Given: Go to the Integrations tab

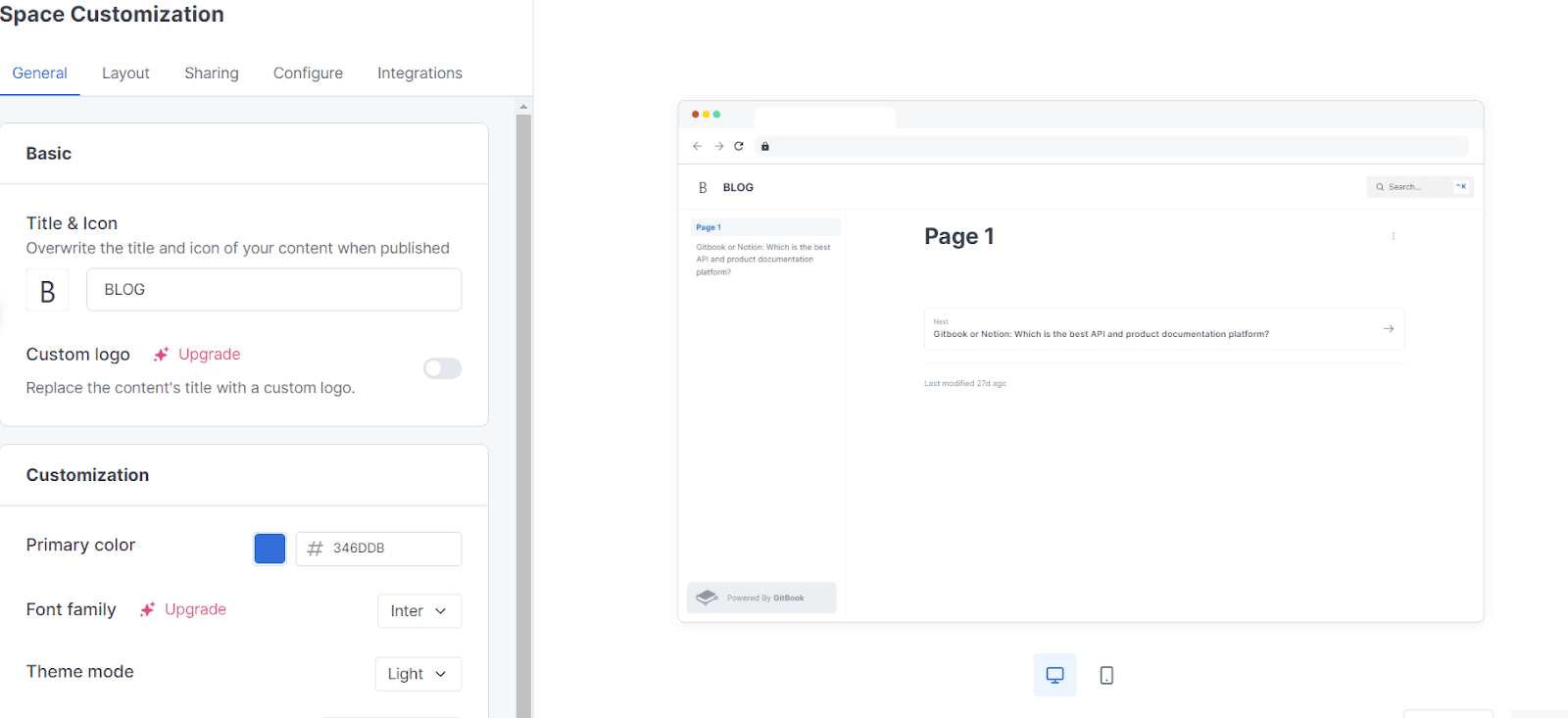Looking at the screenshot, I should pos(419,73).
